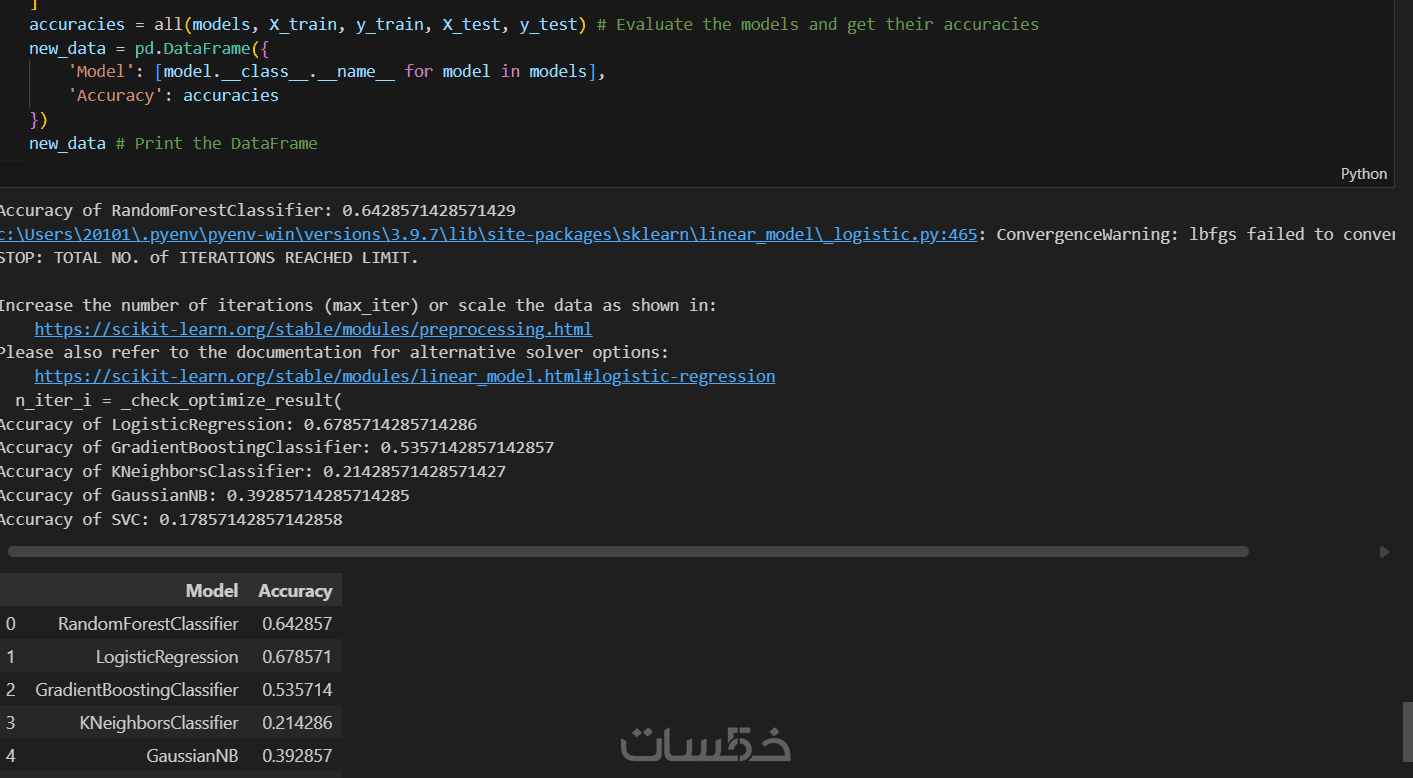Click the 'Accuracy of SVC' output line
Screen dimensions: 1413x778
coord(170,519)
